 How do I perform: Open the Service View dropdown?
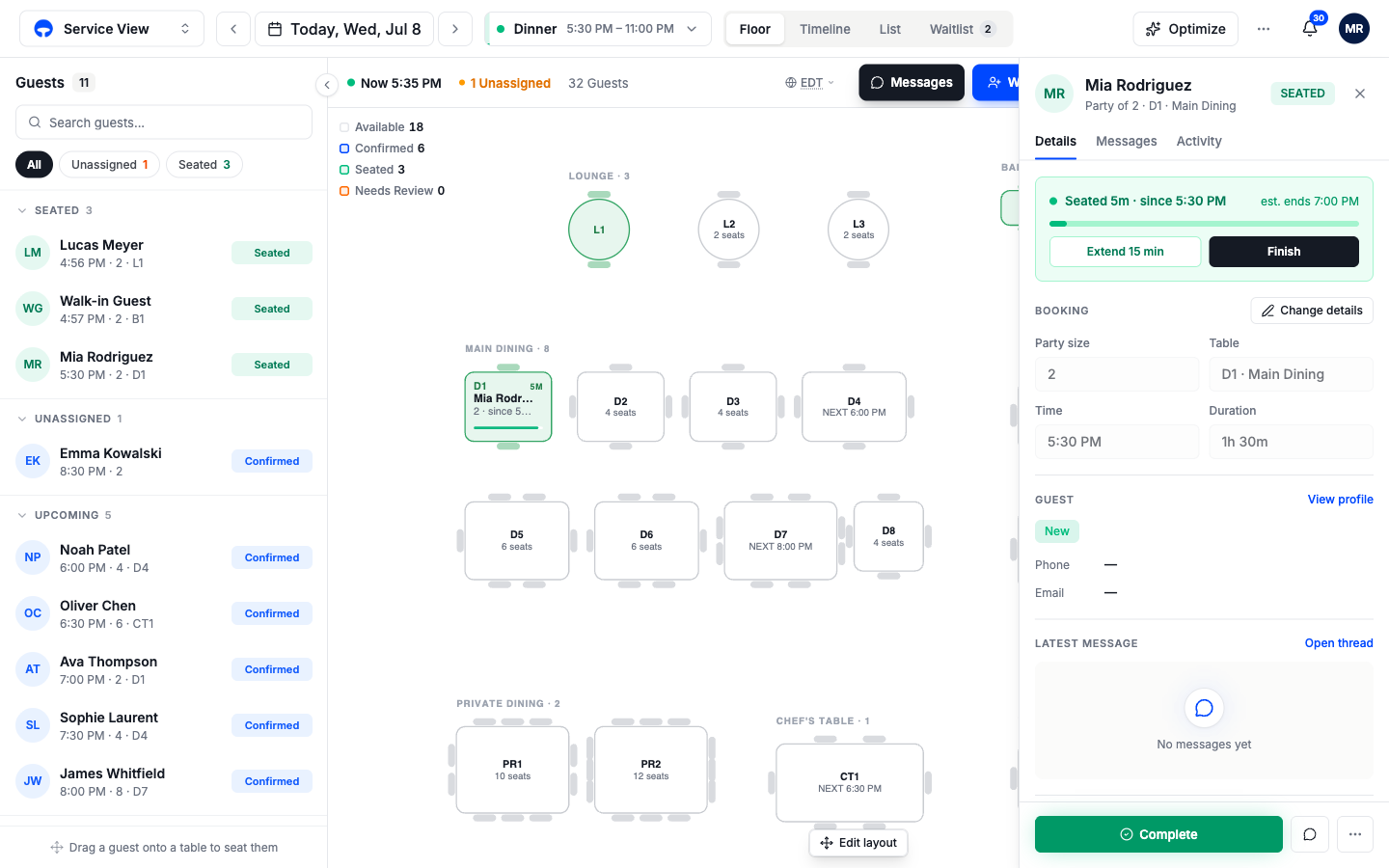click(x=112, y=29)
